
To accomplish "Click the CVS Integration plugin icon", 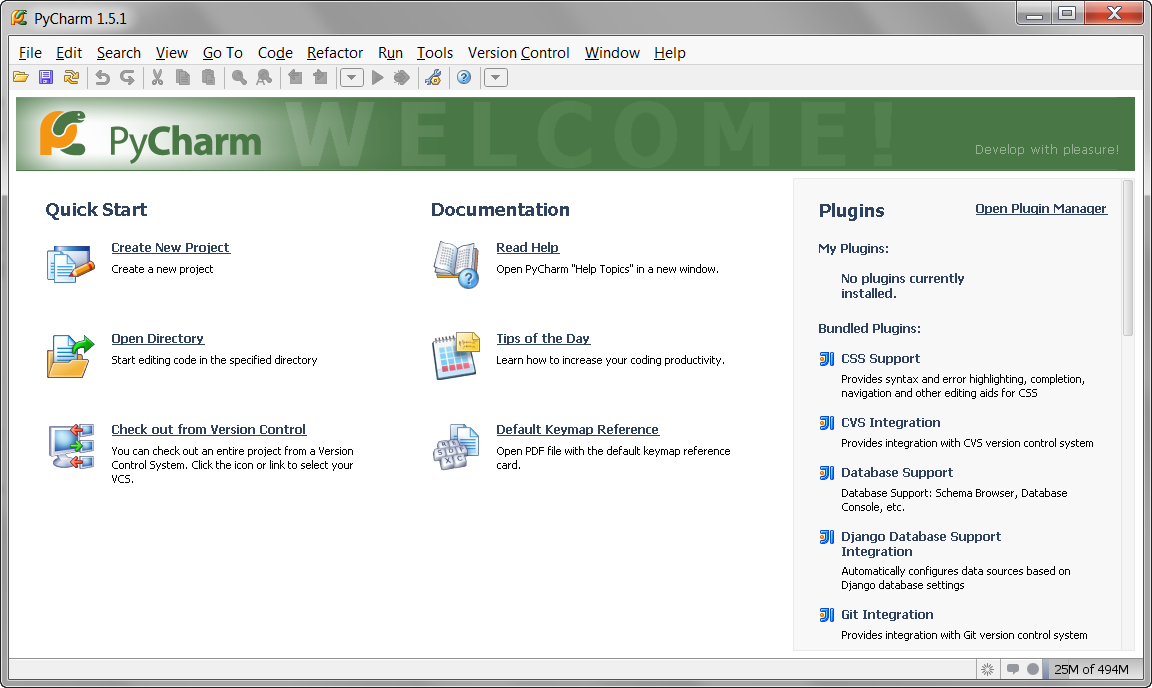I will (x=827, y=423).
